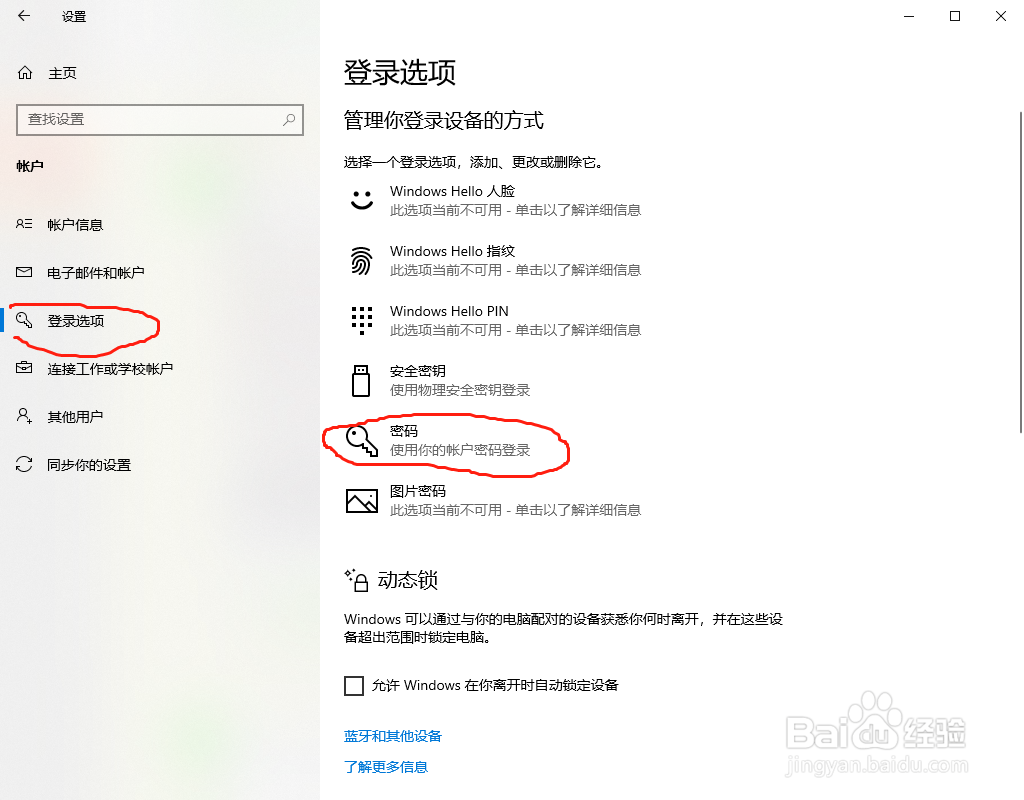Click the 动态锁 heading text
The width and height of the screenshot is (1024, 800).
408,580
